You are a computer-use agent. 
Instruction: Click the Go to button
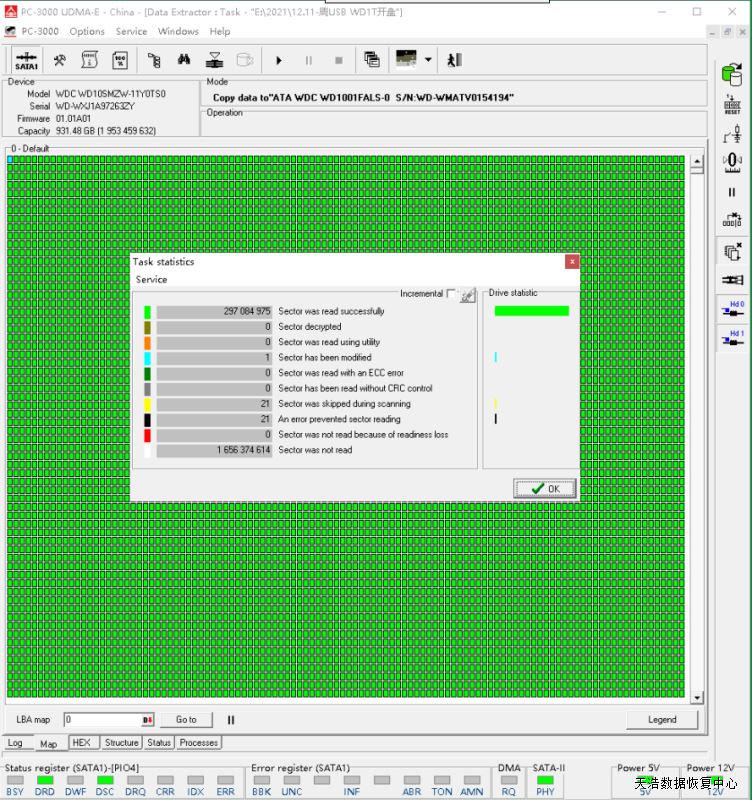pos(186,719)
